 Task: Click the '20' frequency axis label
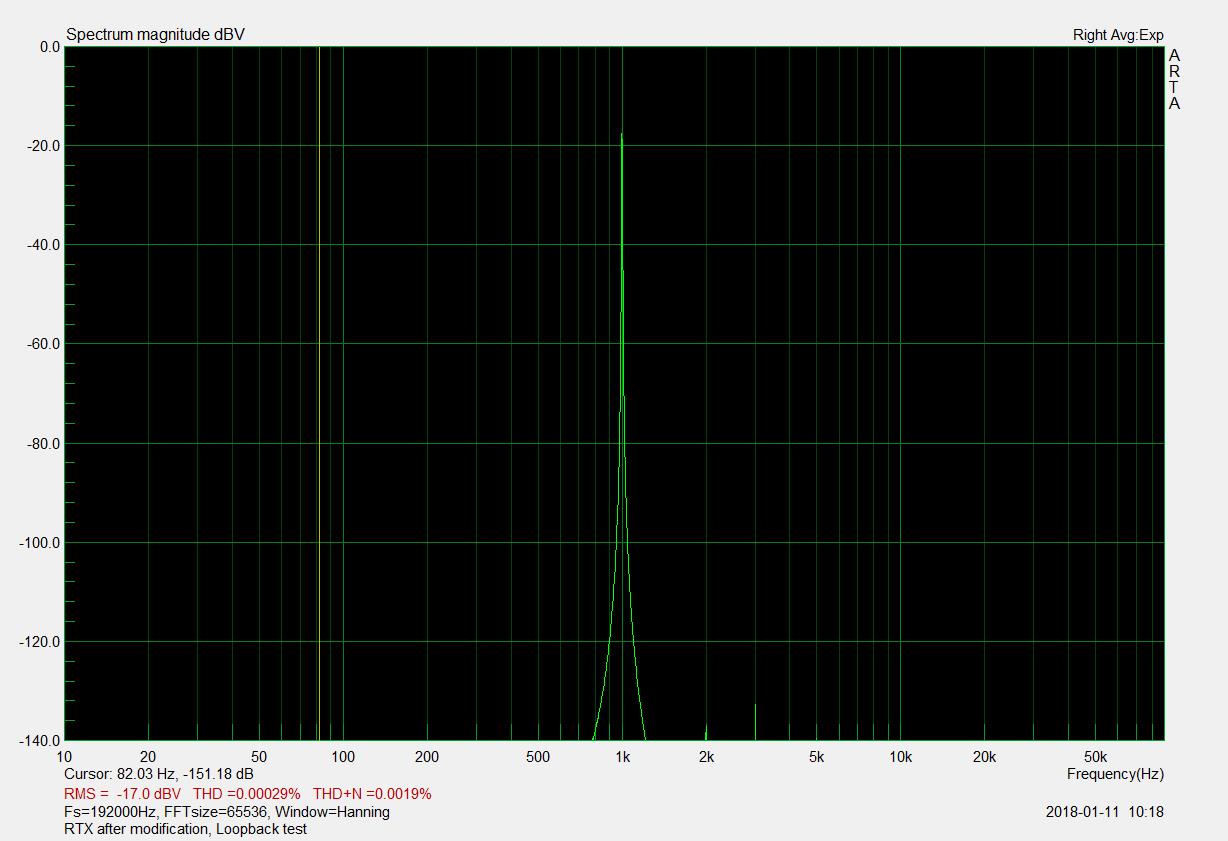[x=148, y=757]
